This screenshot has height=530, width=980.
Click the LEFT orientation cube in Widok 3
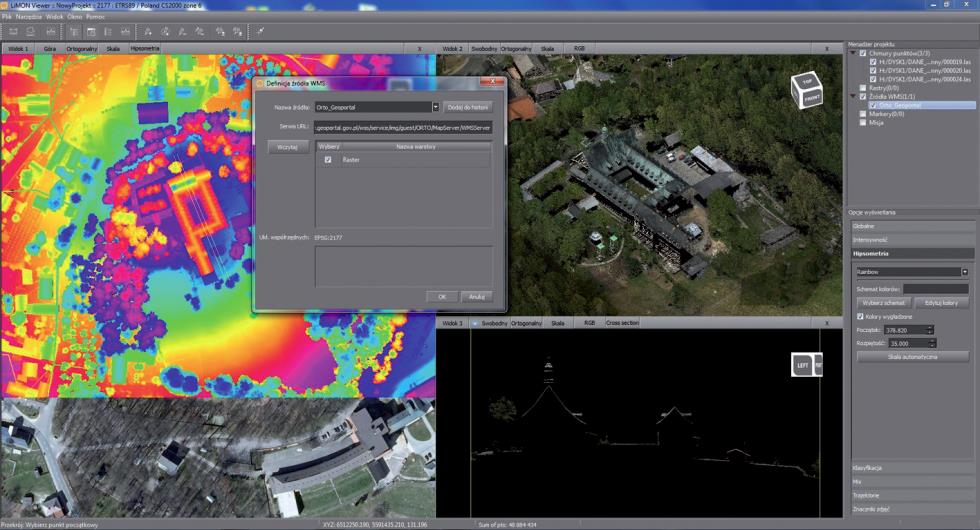point(807,365)
